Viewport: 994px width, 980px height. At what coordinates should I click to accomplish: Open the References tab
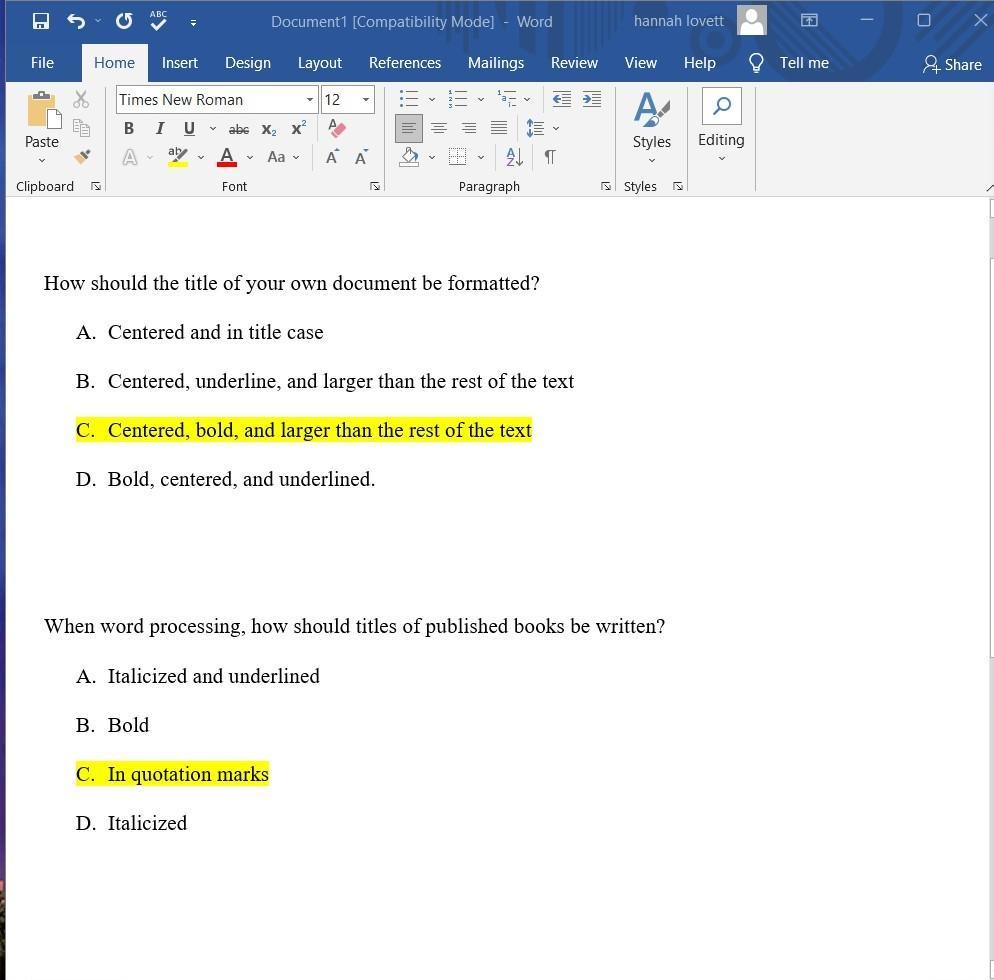point(404,63)
